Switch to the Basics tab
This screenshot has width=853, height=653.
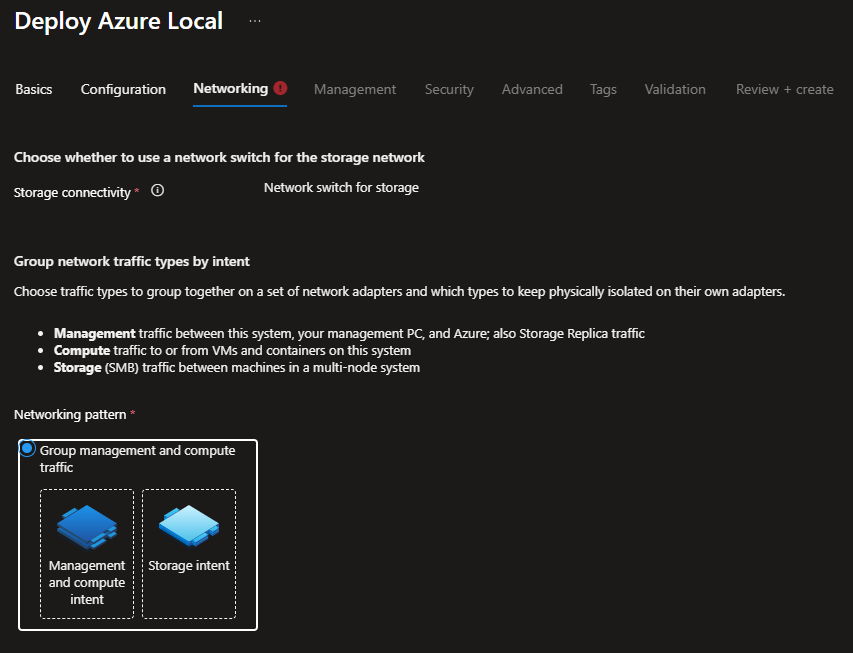tap(34, 89)
